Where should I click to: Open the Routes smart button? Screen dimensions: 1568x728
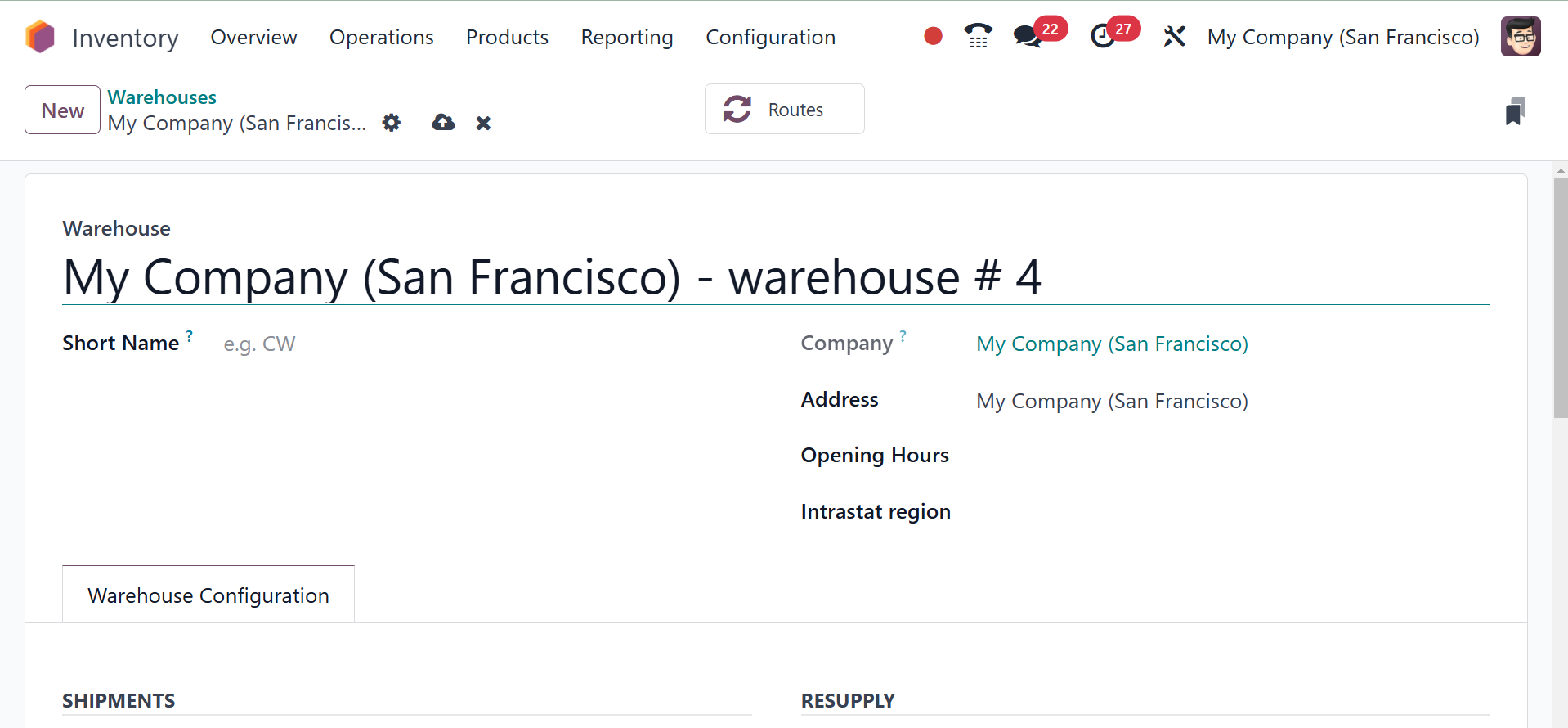click(784, 109)
